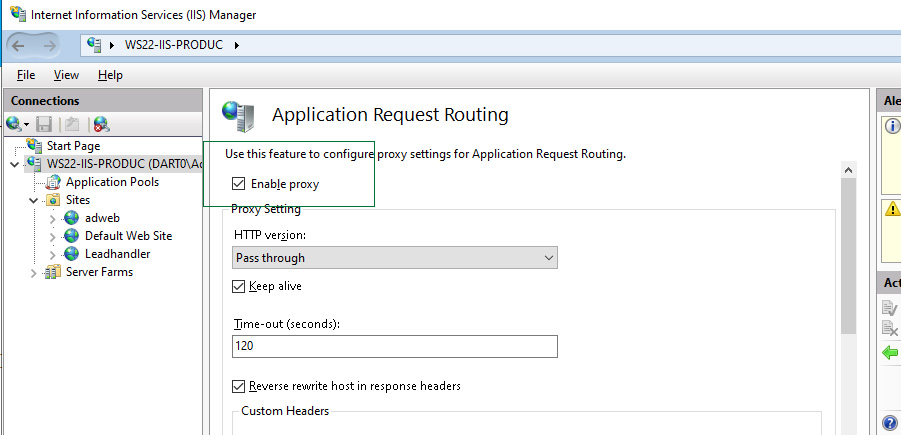Collapse the Sites tree node
Screen dimensions: 901x435
coord(34,201)
